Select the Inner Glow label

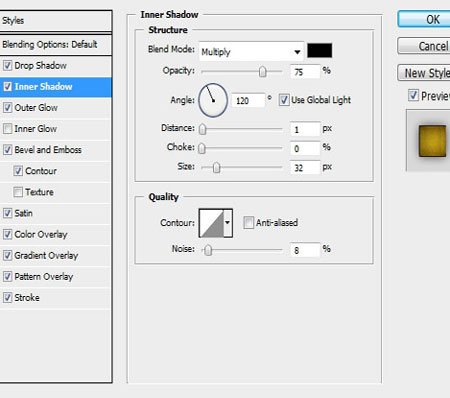35,129
